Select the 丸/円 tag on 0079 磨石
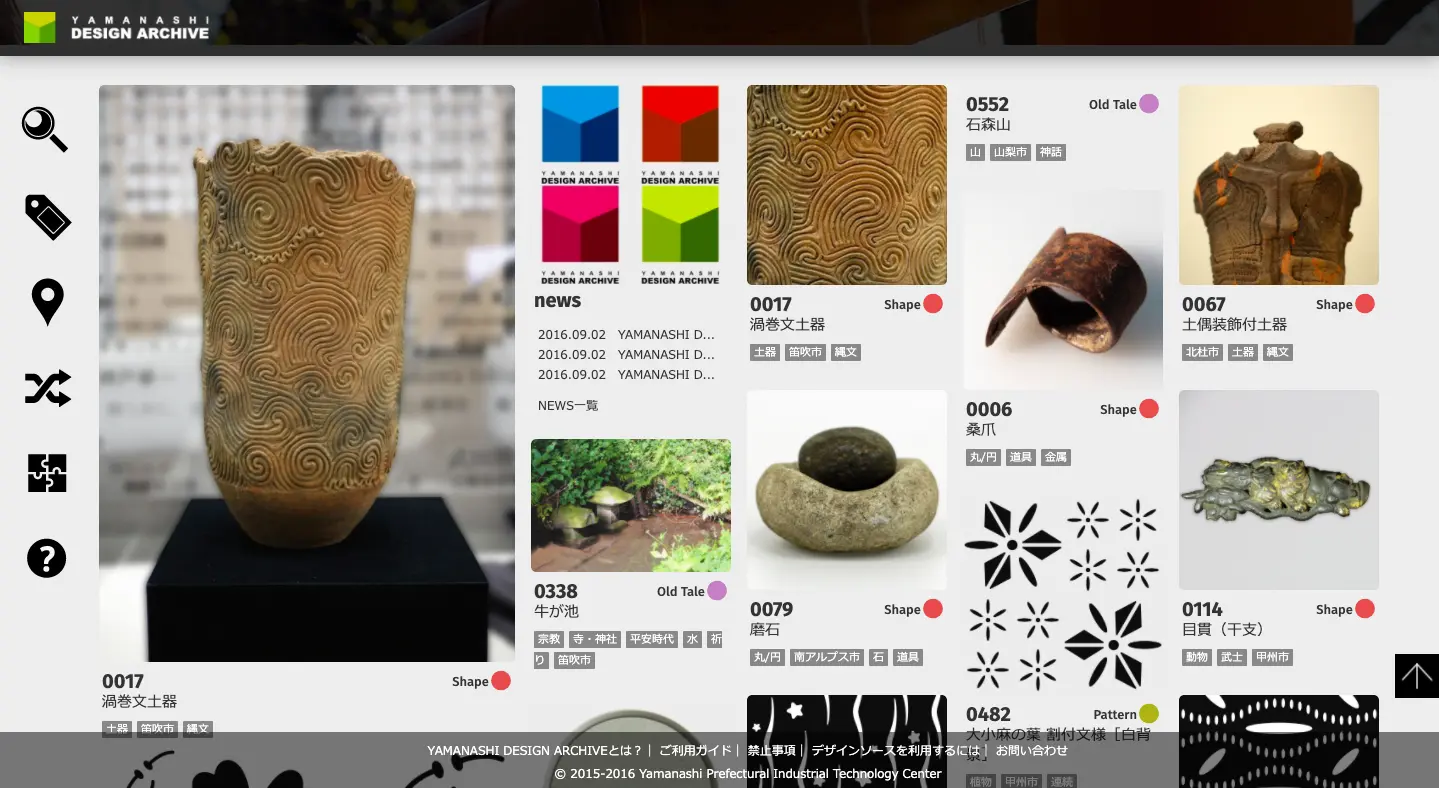This screenshot has height=788, width=1439. click(x=768, y=657)
